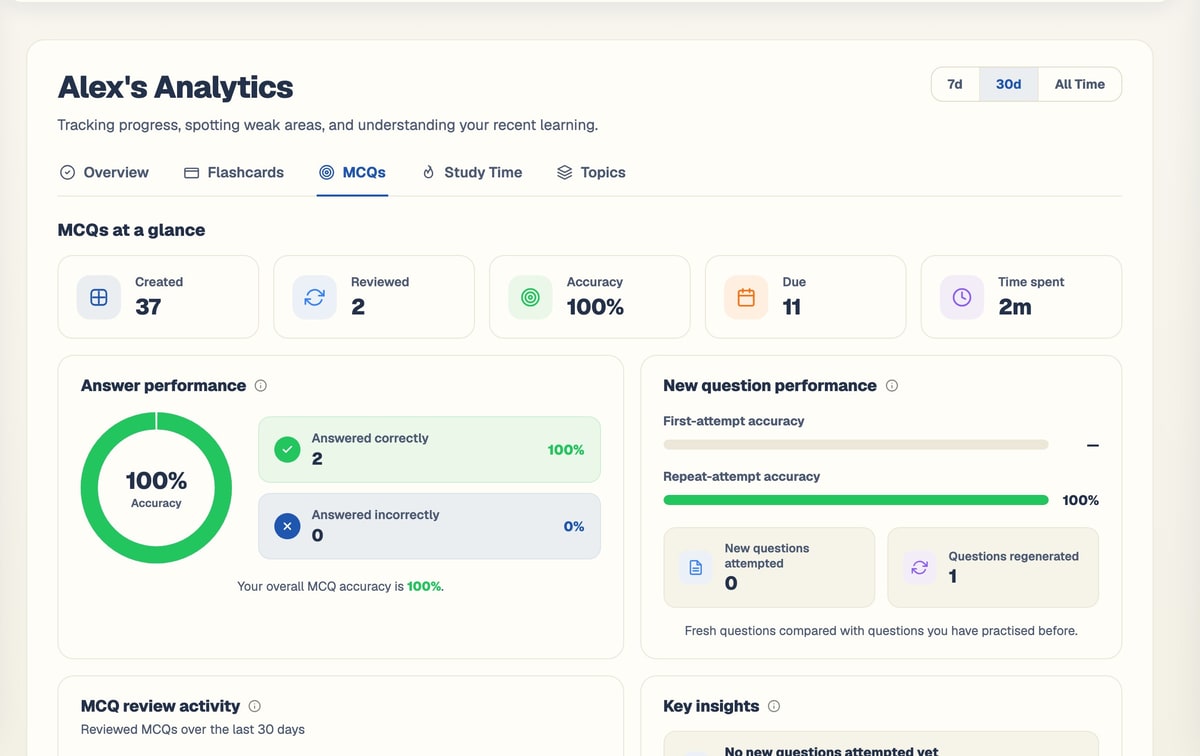The image size is (1200, 756).
Task: Switch to the Overview tab
Action: point(104,172)
